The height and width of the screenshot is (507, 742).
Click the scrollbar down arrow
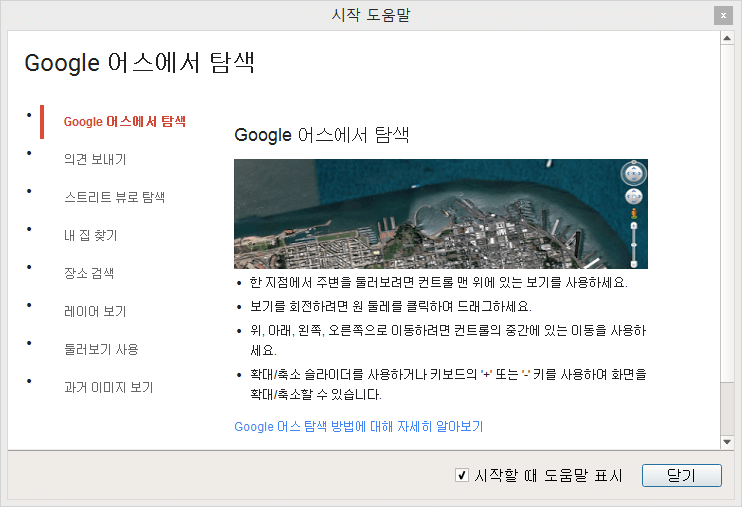(x=727, y=441)
